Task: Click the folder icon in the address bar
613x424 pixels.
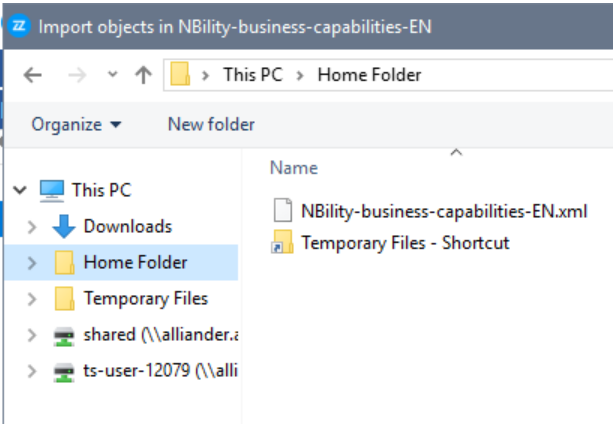Action: (x=181, y=75)
